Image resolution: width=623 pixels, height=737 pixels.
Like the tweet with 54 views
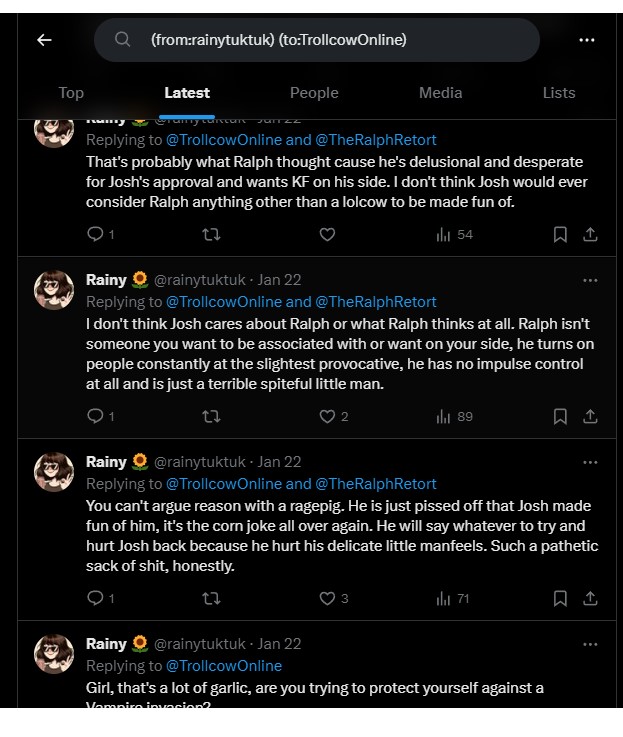327,234
